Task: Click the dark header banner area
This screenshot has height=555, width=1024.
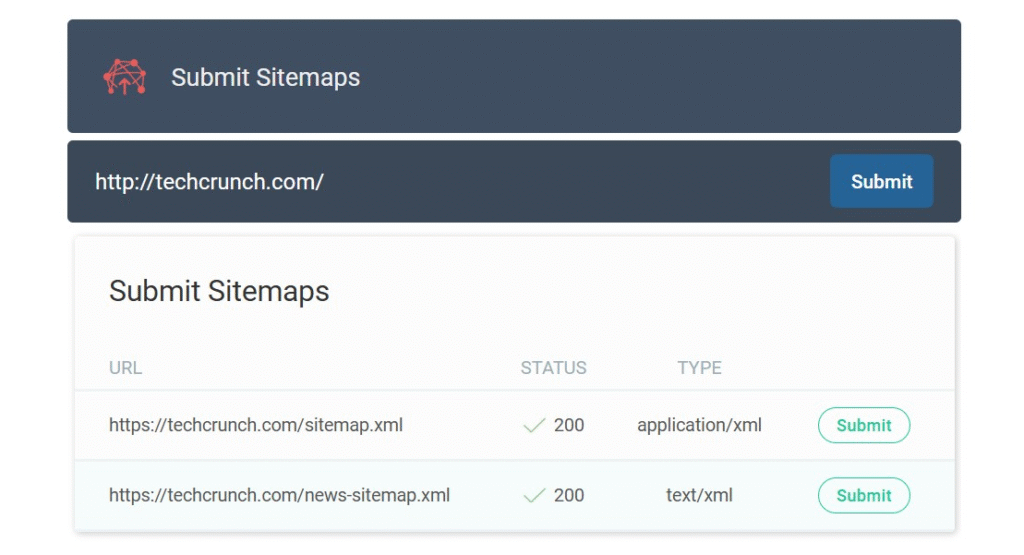Action: point(514,76)
